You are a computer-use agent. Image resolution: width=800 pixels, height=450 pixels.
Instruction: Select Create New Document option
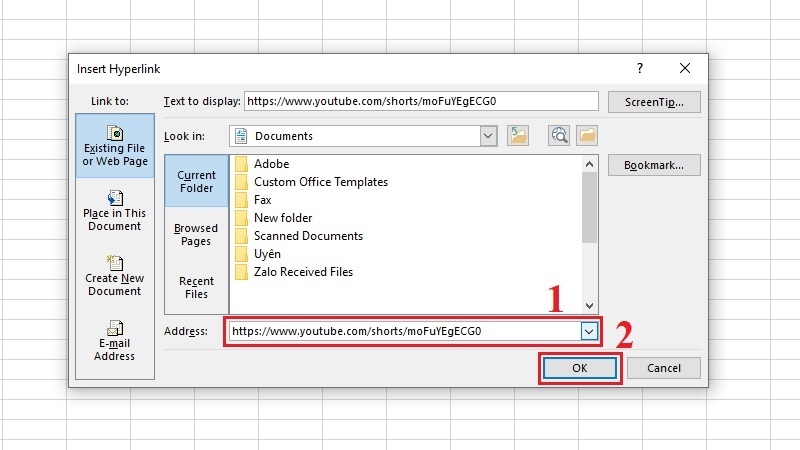click(x=115, y=276)
